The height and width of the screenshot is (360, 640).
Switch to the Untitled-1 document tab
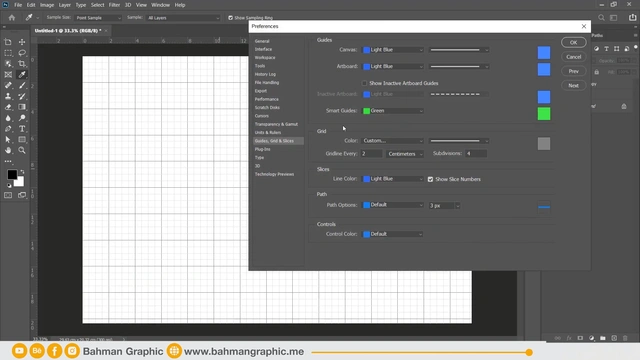pyautogui.click(x=68, y=31)
